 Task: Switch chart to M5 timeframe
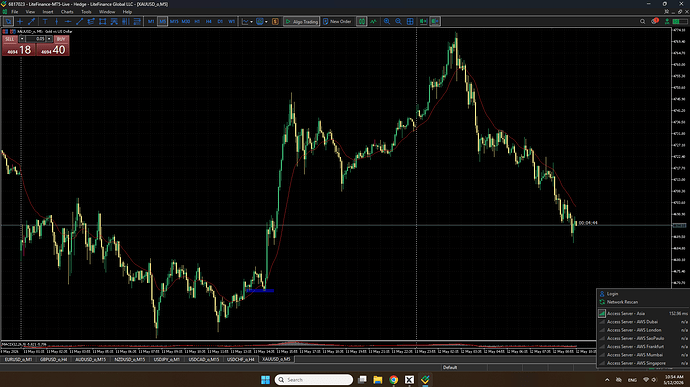click(162, 21)
